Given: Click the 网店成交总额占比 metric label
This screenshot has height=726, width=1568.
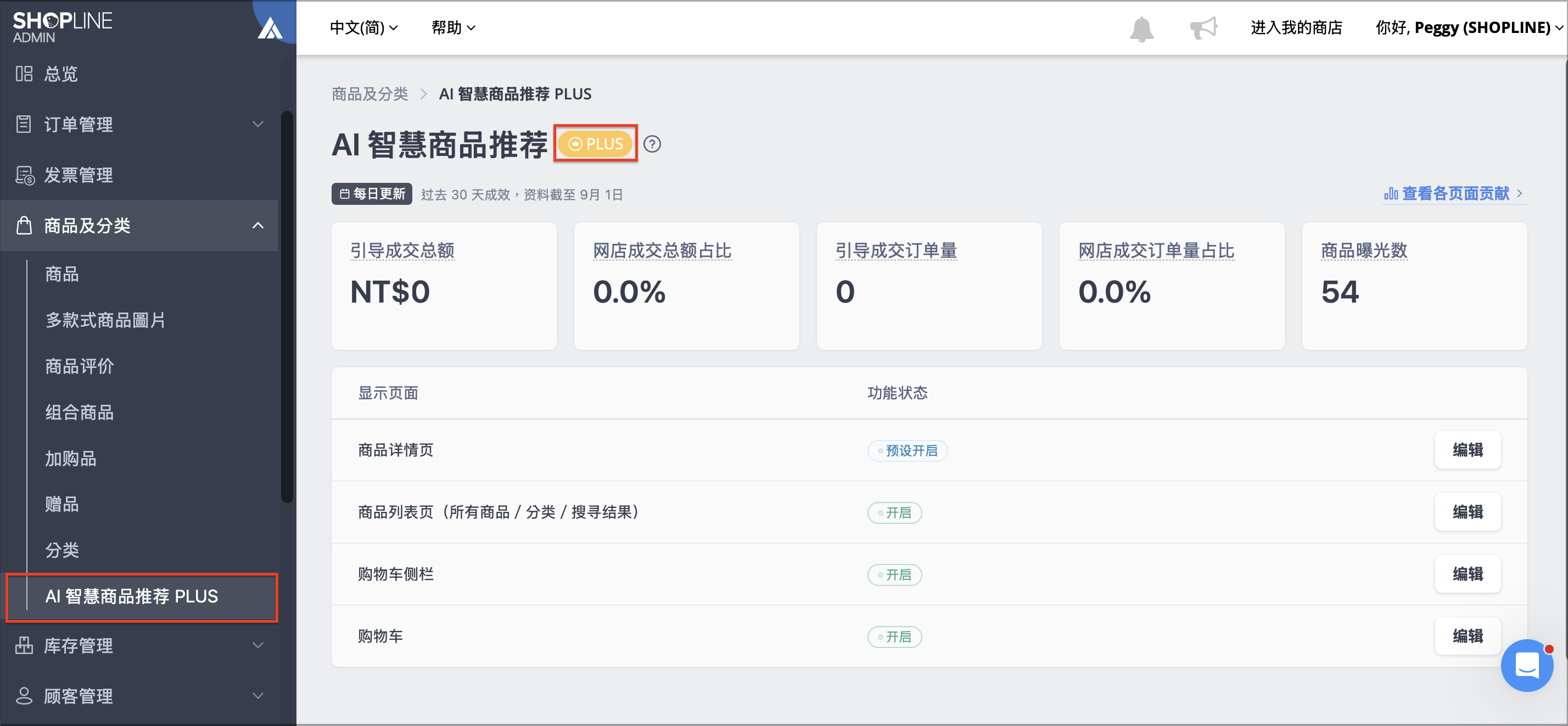Looking at the screenshot, I should click(662, 250).
